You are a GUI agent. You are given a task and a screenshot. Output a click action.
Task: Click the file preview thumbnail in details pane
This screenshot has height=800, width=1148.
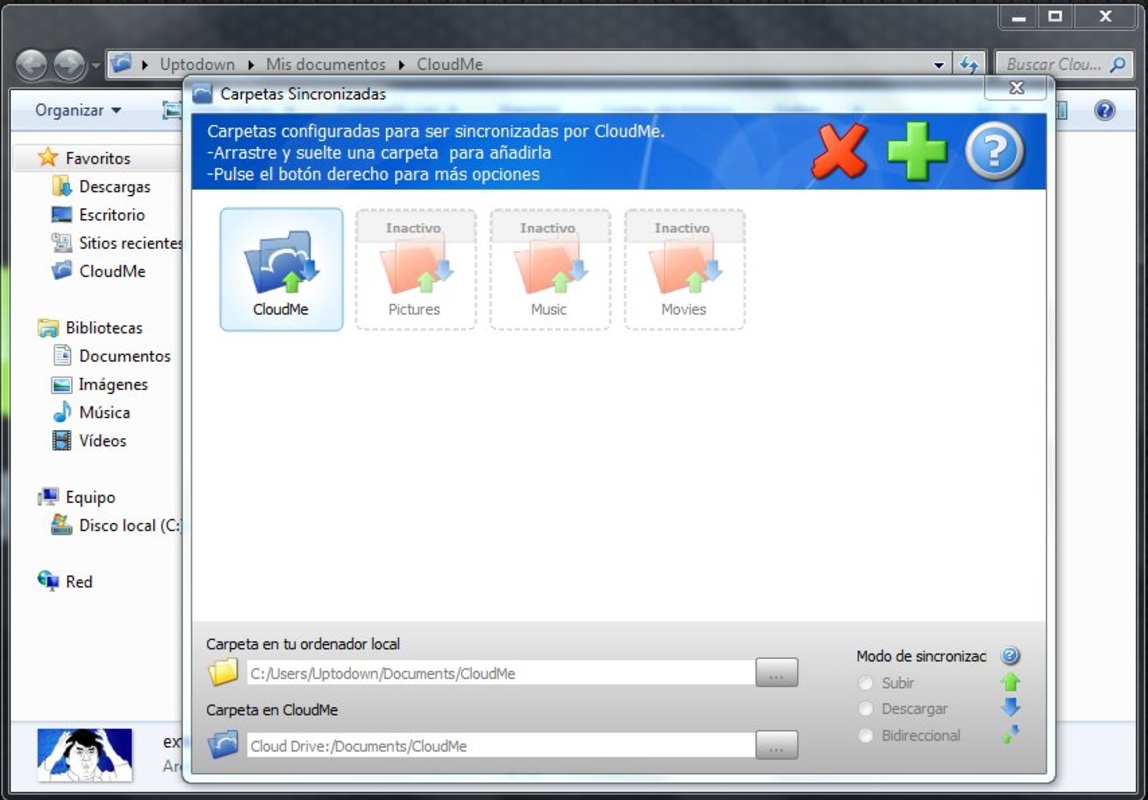click(x=85, y=754)
